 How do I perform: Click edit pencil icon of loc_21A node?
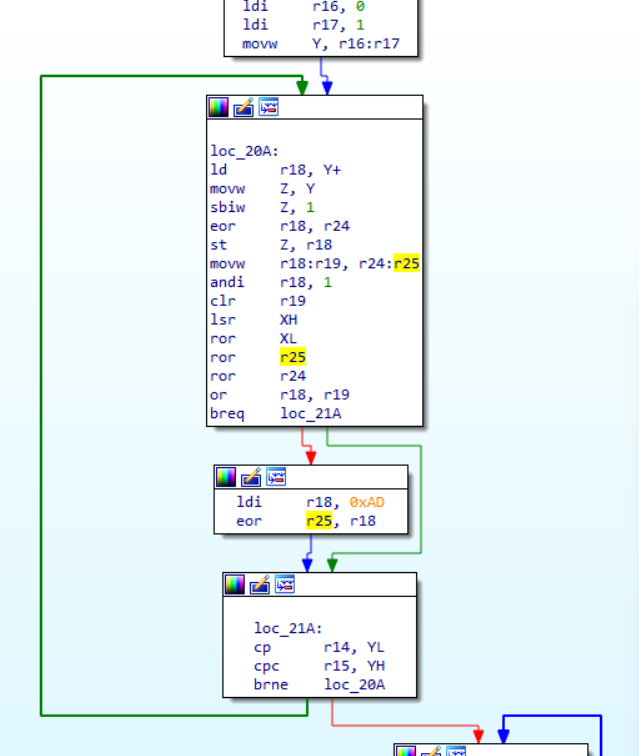coord(260,584)
